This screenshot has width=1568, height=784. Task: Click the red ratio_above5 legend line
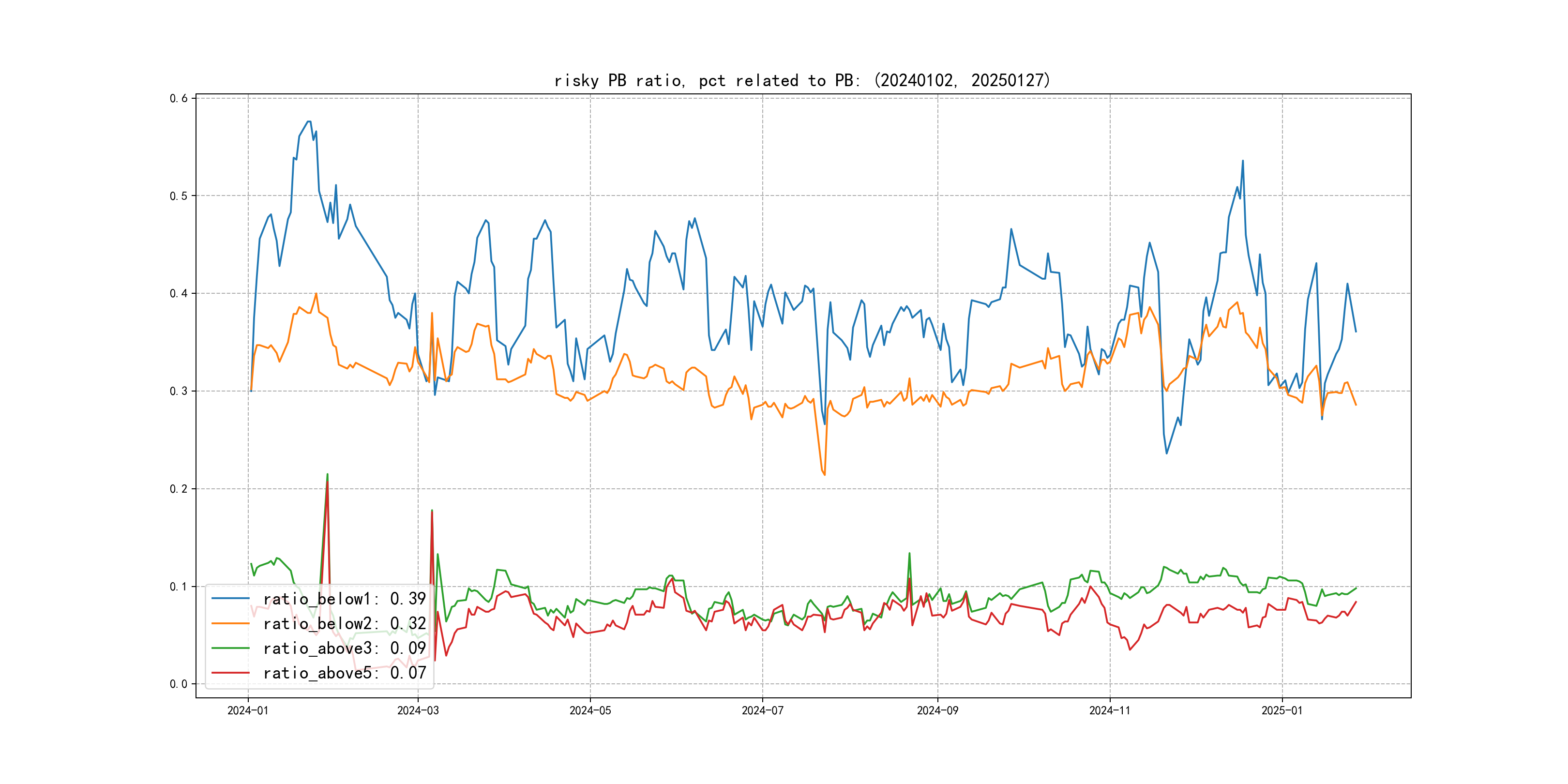click(x=230, y=673)
